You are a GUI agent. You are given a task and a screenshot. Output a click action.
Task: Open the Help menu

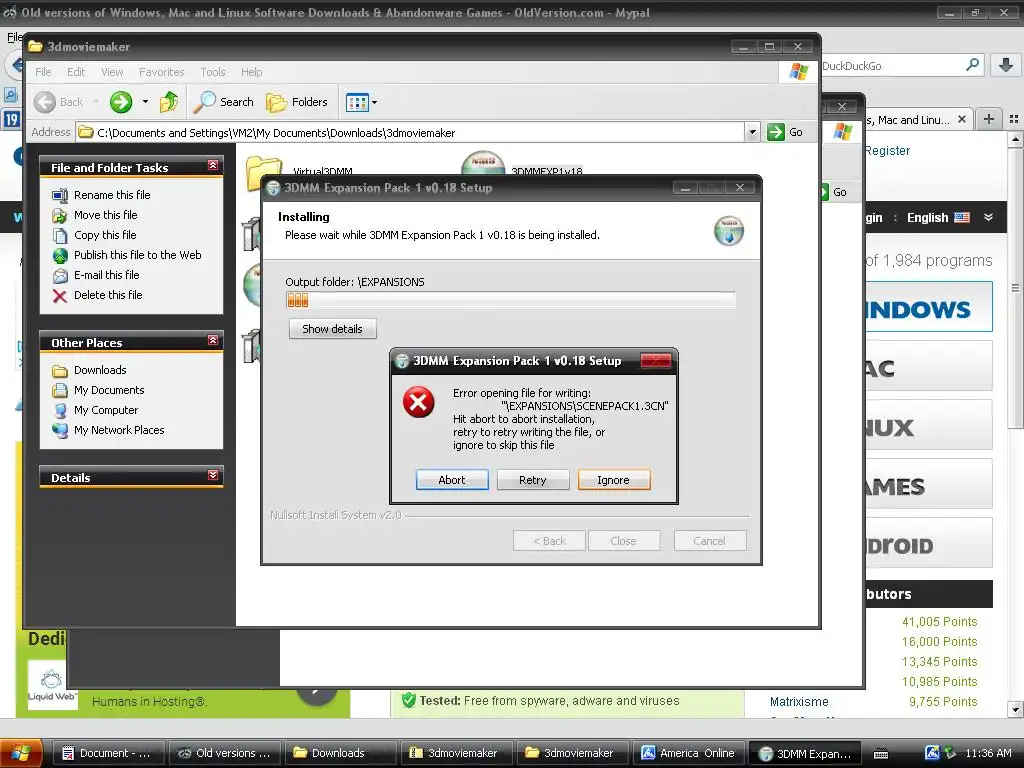[251, 72]
